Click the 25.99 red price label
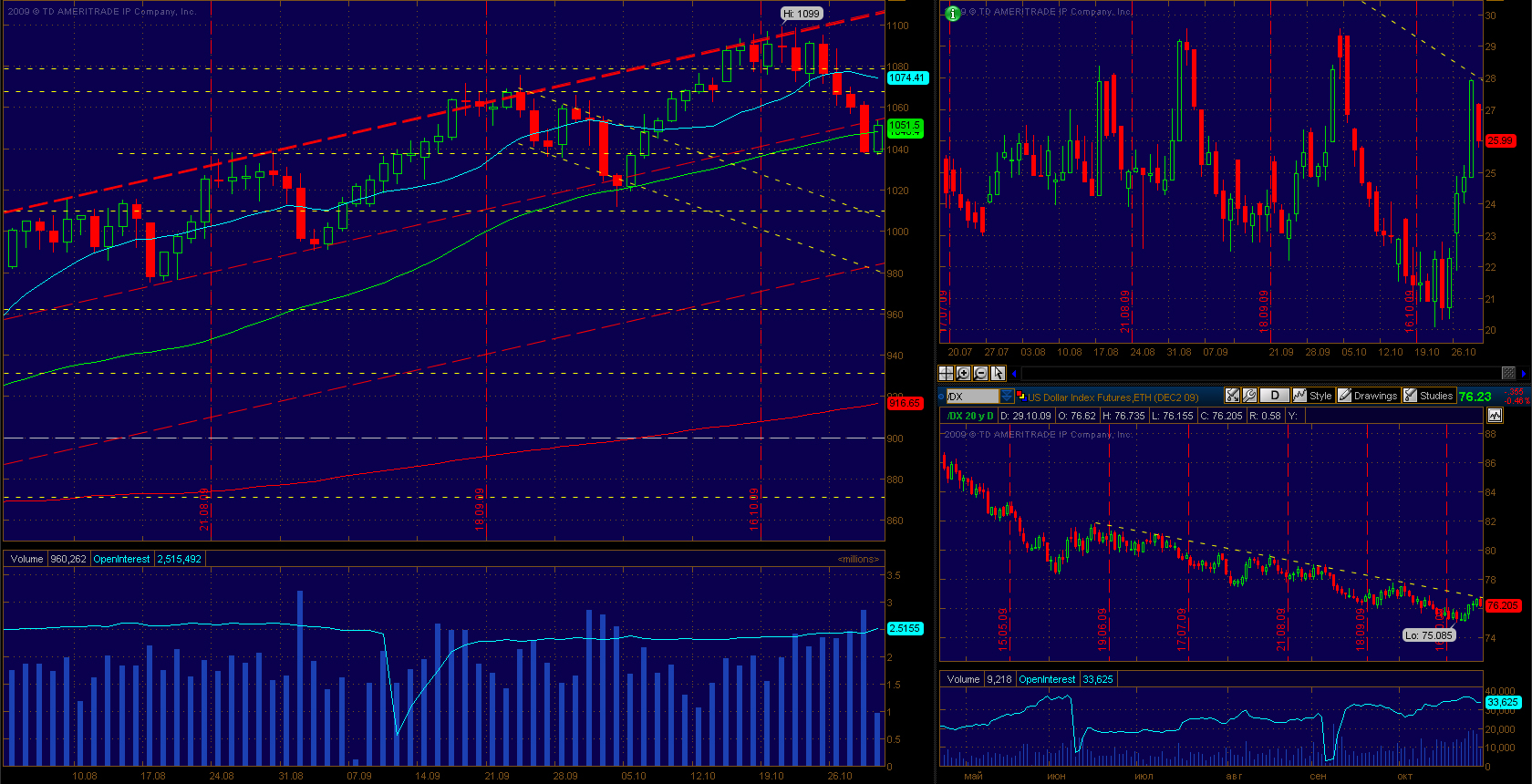 coord(1500,140)
